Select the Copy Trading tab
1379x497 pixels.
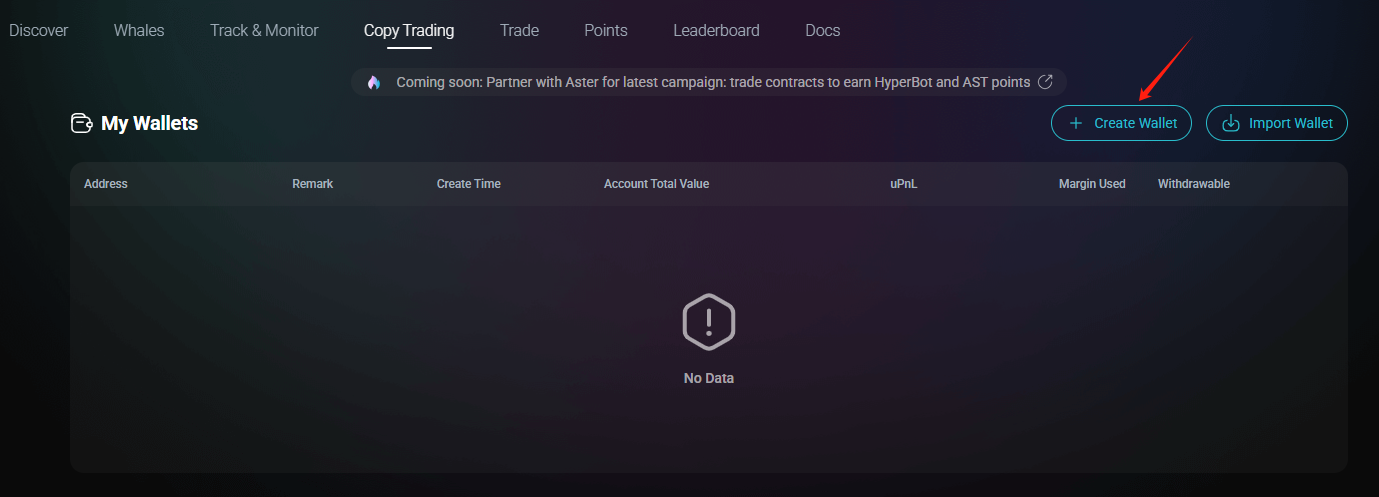(409, 30)
